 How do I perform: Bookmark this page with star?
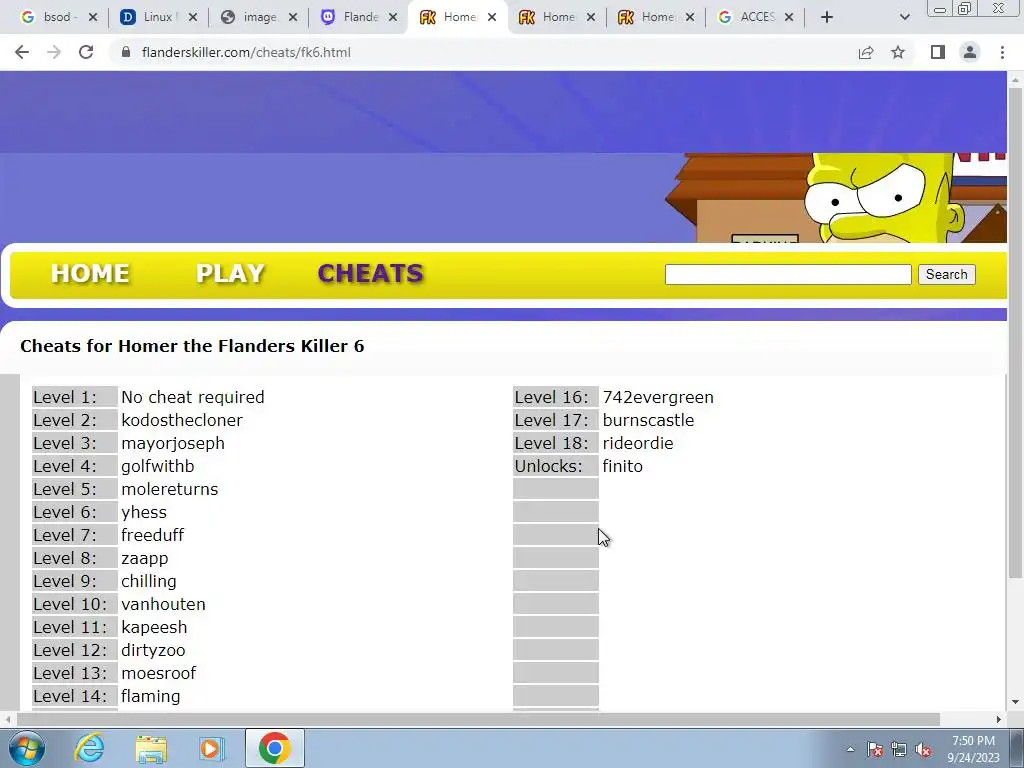[x=898, y=52]
